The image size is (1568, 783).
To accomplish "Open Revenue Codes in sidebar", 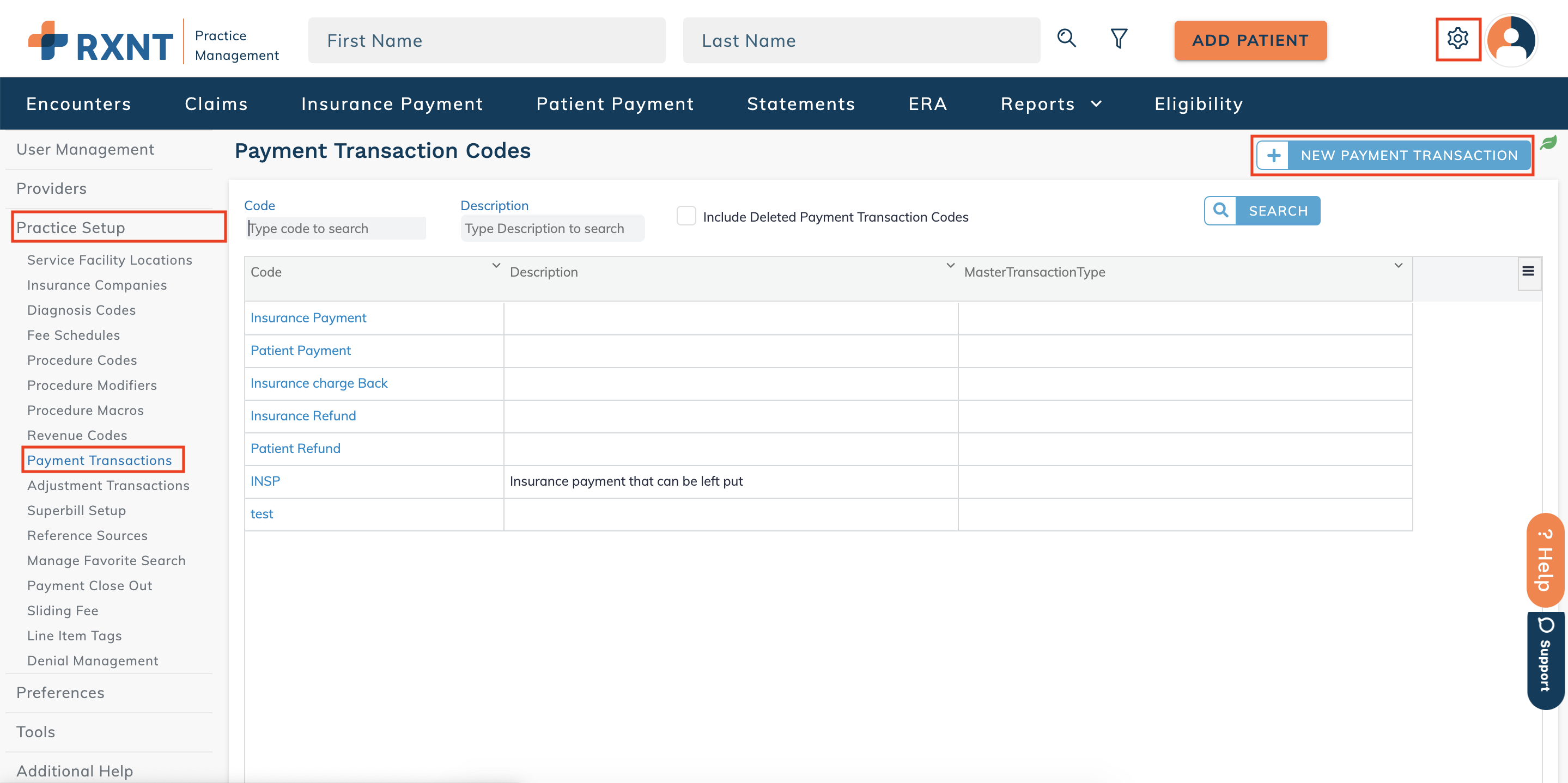I will click(77, 435).
